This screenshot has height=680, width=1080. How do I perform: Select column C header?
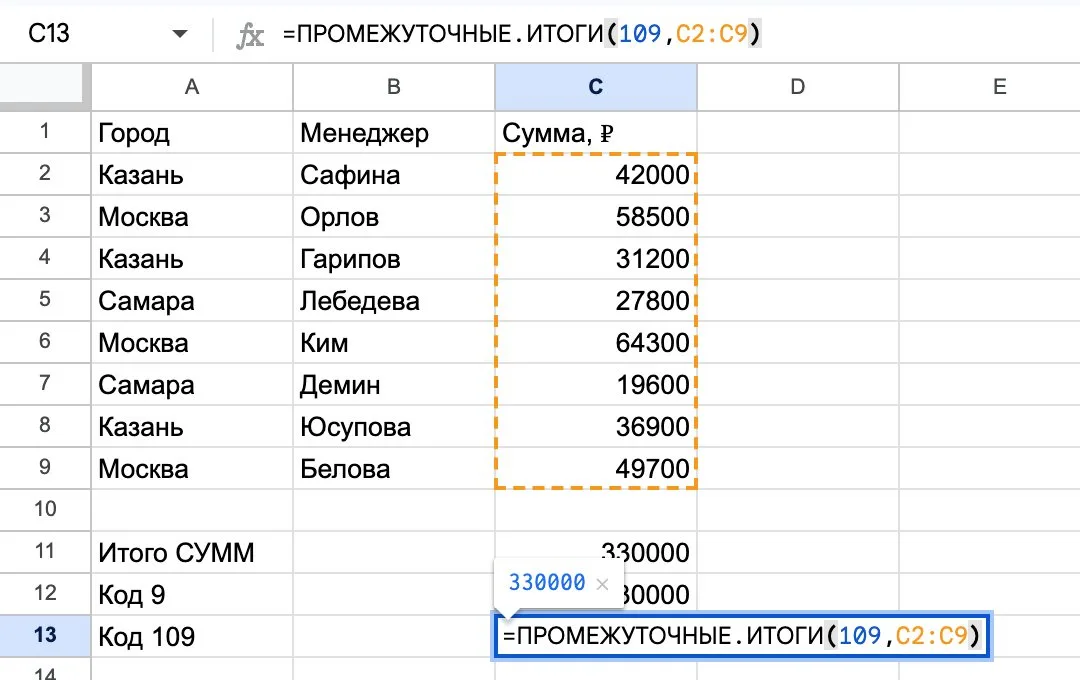[596, 87]
